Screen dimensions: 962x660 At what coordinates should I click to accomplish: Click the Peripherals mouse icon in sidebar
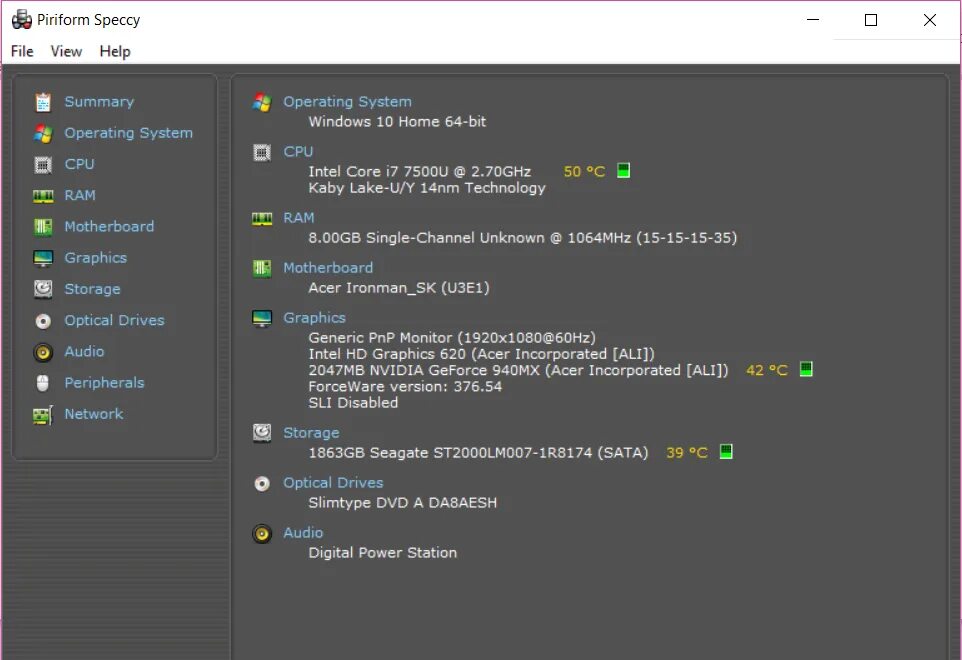point(42,383)
